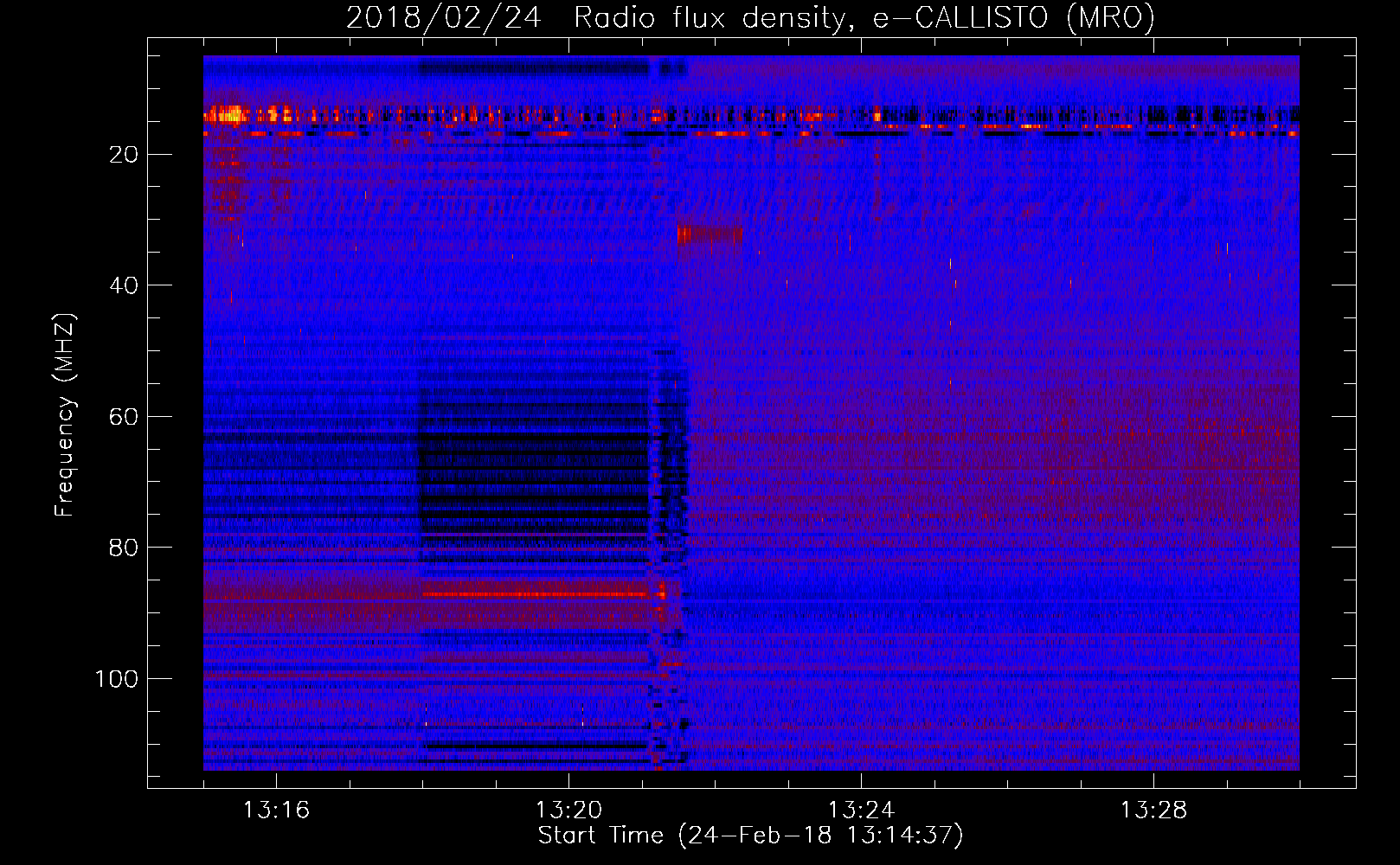Click the '80' frequency tick label
The image size is (1400, 865).
[x=125, y=548]
